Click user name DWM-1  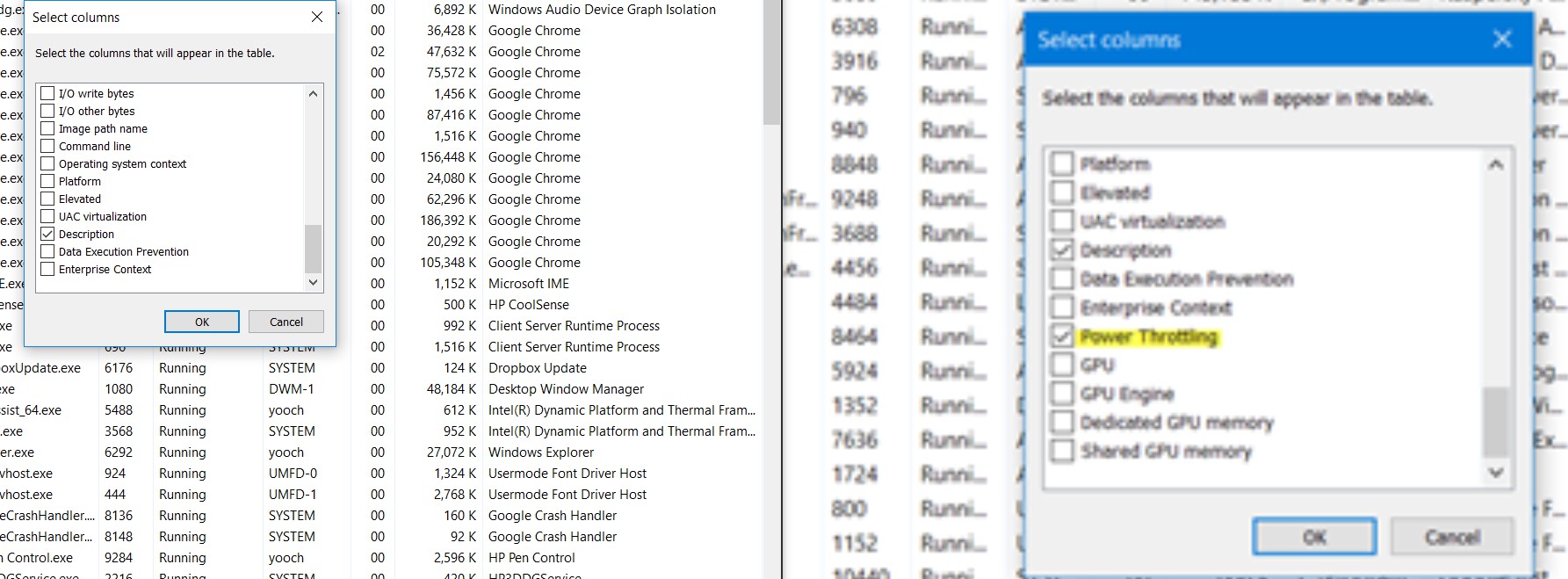tap(292, 389)
